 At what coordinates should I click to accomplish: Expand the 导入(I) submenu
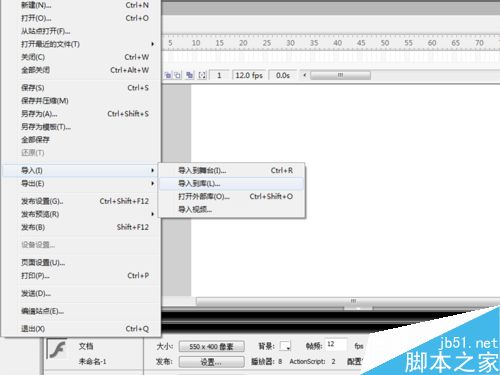[80, 170]
